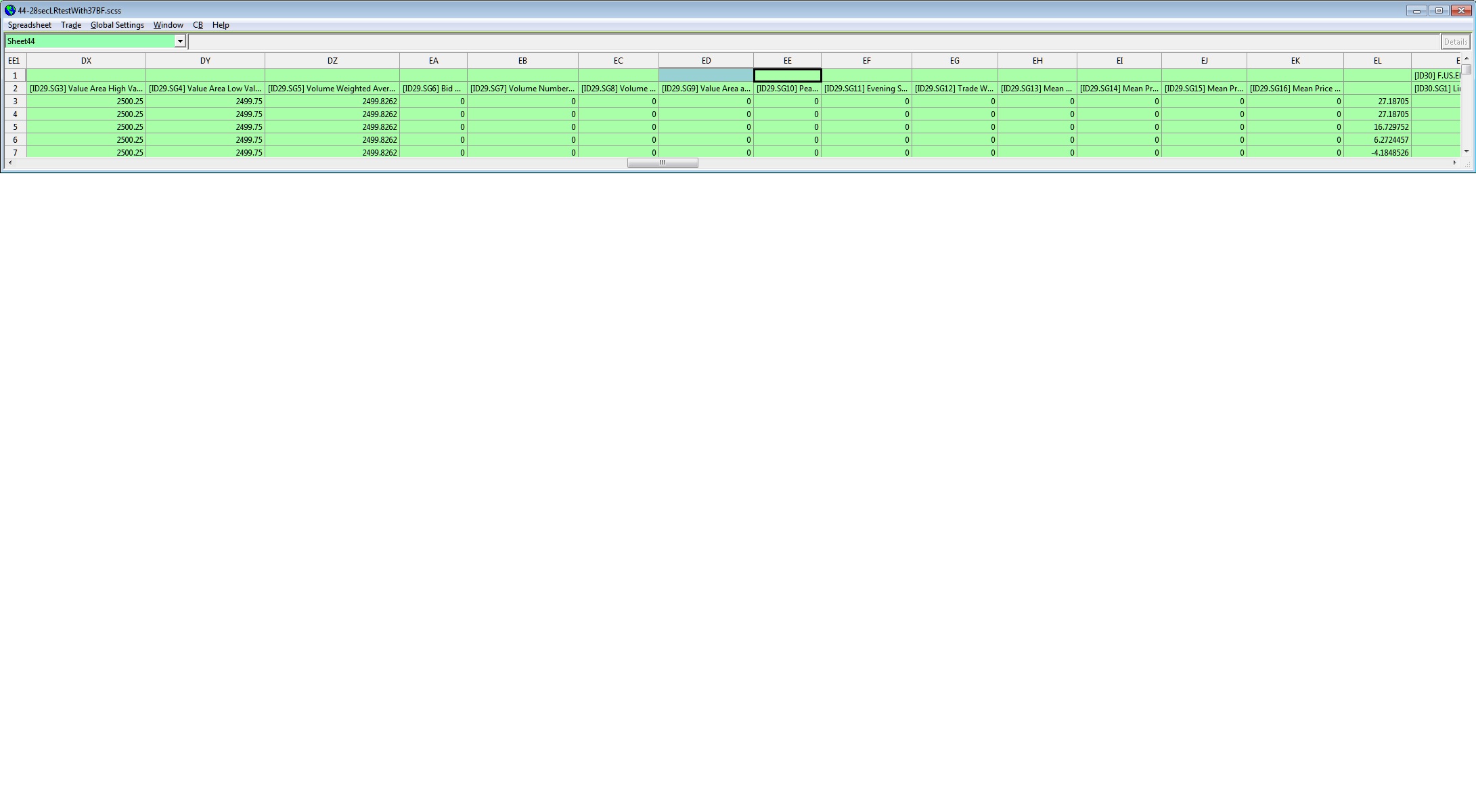
Task: Open the Spreadsheet menu
Action: click(29, 25)
